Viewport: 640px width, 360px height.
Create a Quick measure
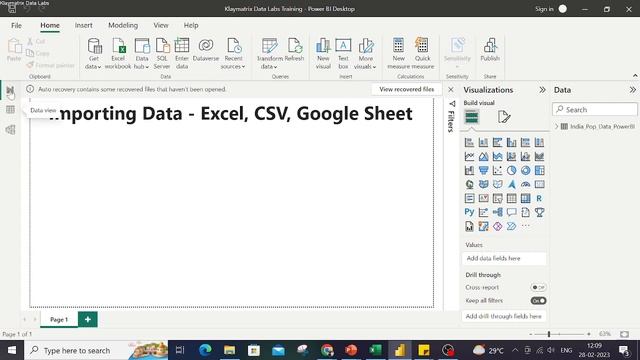click(x=422, y=53)
